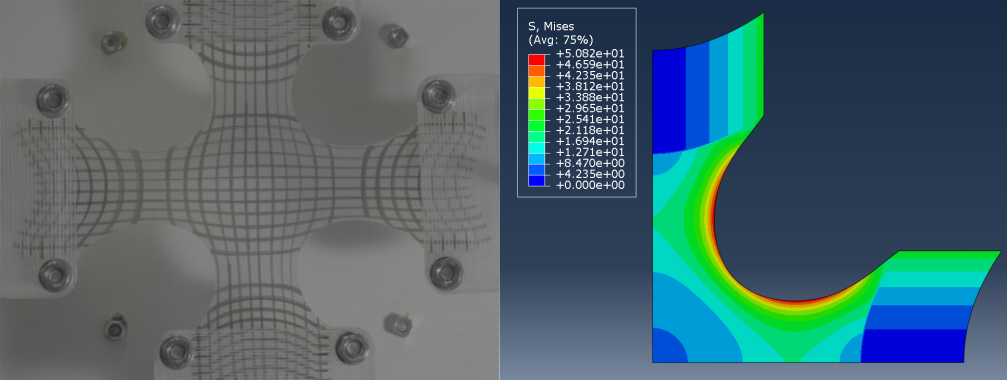Viewport: 1007px width, 380px height.
Task: Select the +2.541e+01 legend value
Action: [590, 119]
